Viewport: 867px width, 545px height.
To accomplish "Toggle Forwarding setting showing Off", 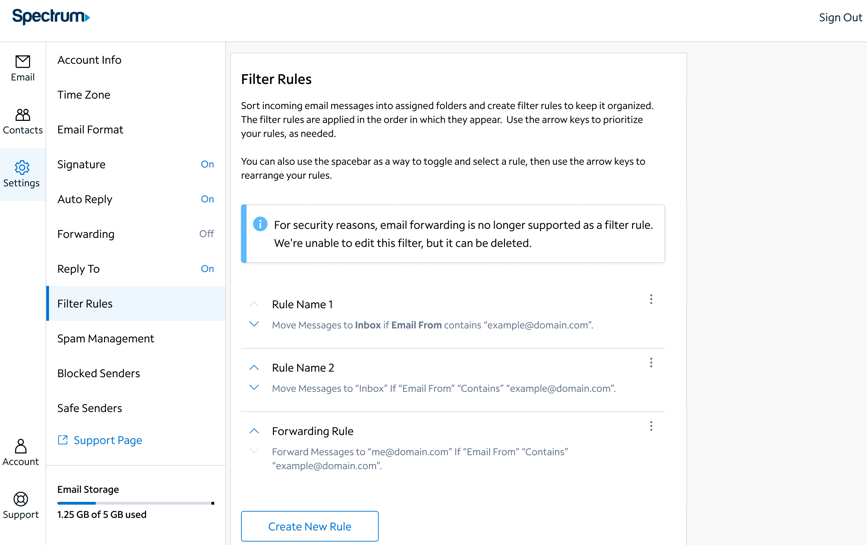I will tap(206, 234).
